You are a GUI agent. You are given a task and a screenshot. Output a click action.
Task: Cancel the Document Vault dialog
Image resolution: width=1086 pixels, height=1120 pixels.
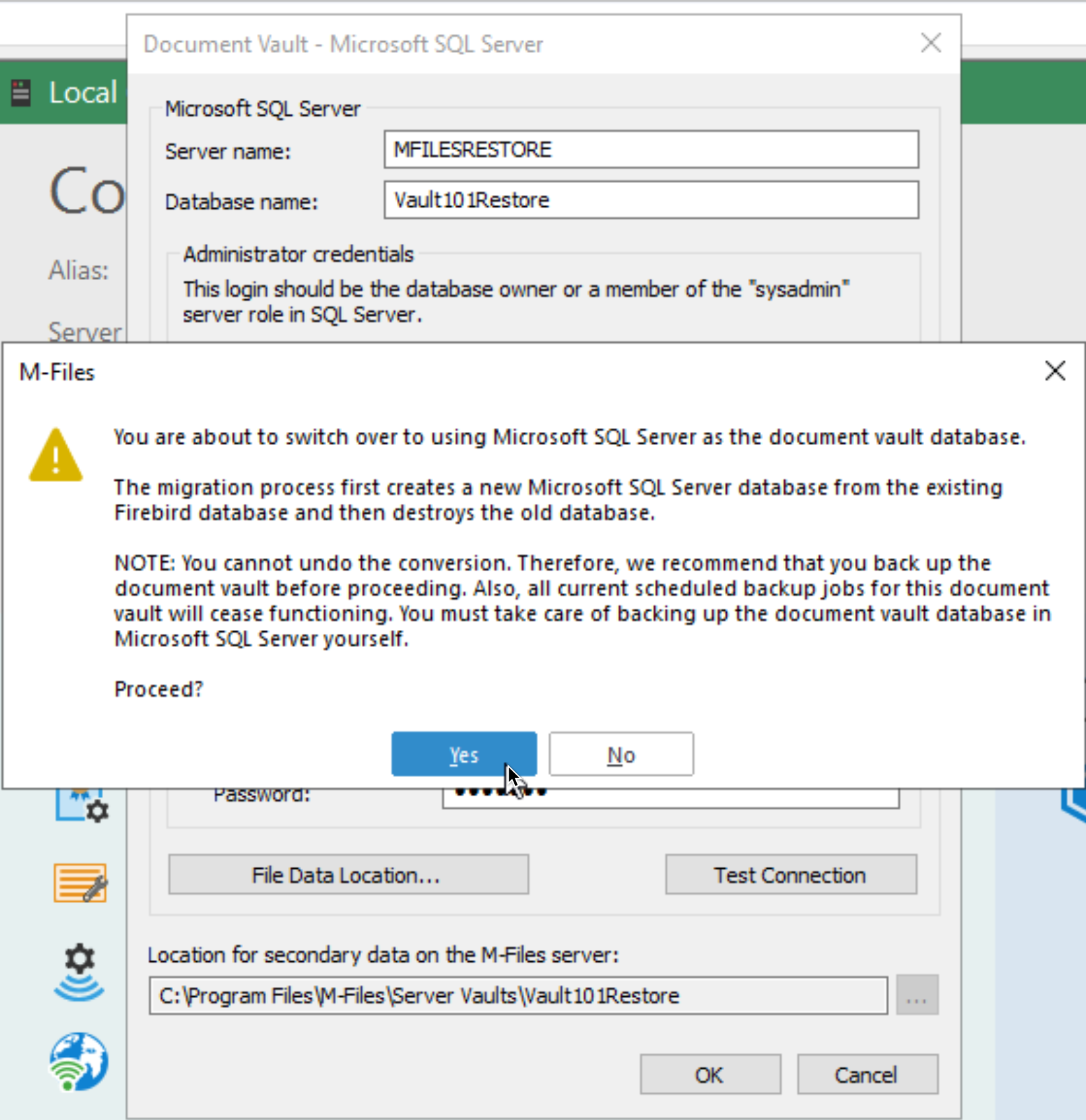(867, 1074)
